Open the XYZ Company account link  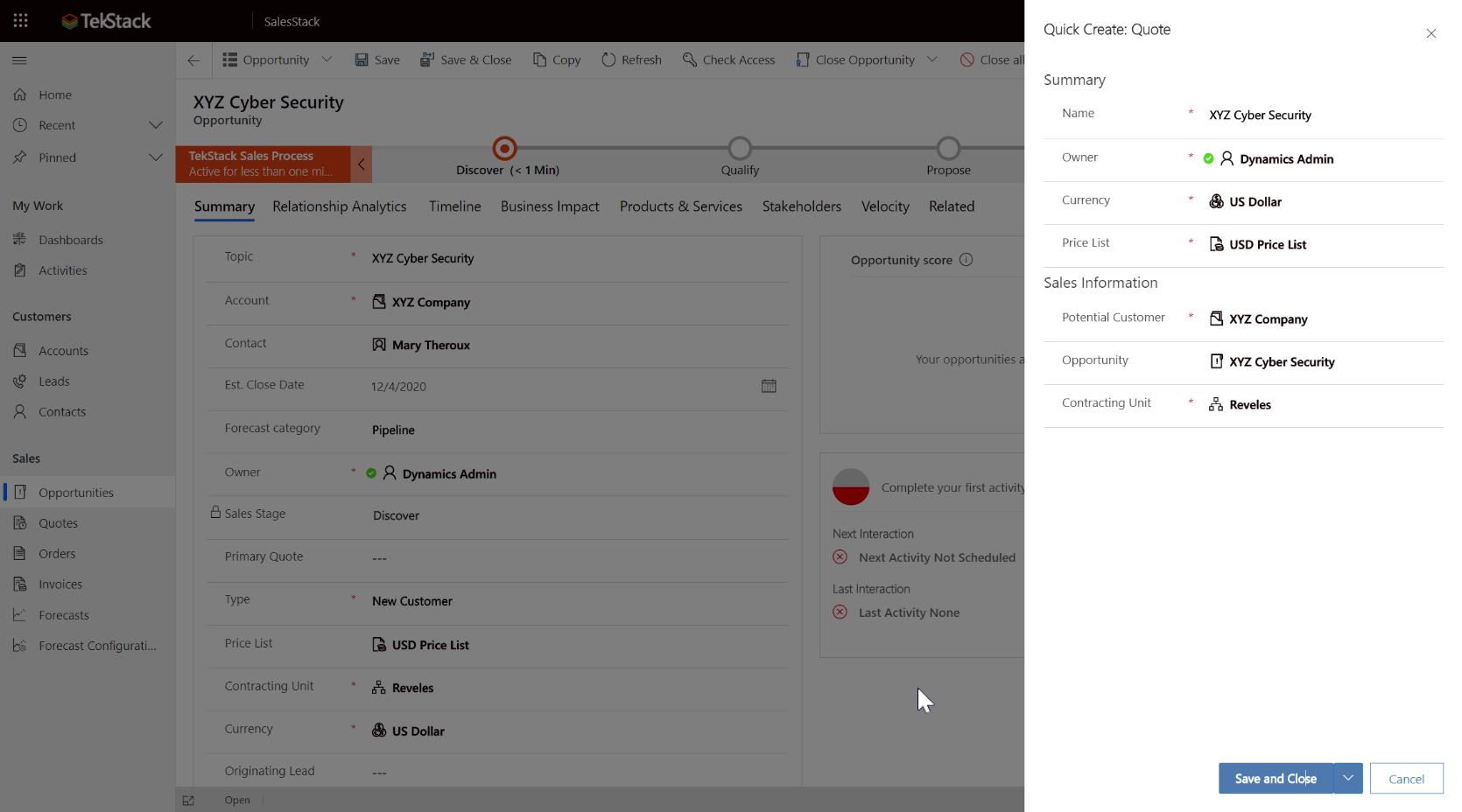[x=431, y=303]
